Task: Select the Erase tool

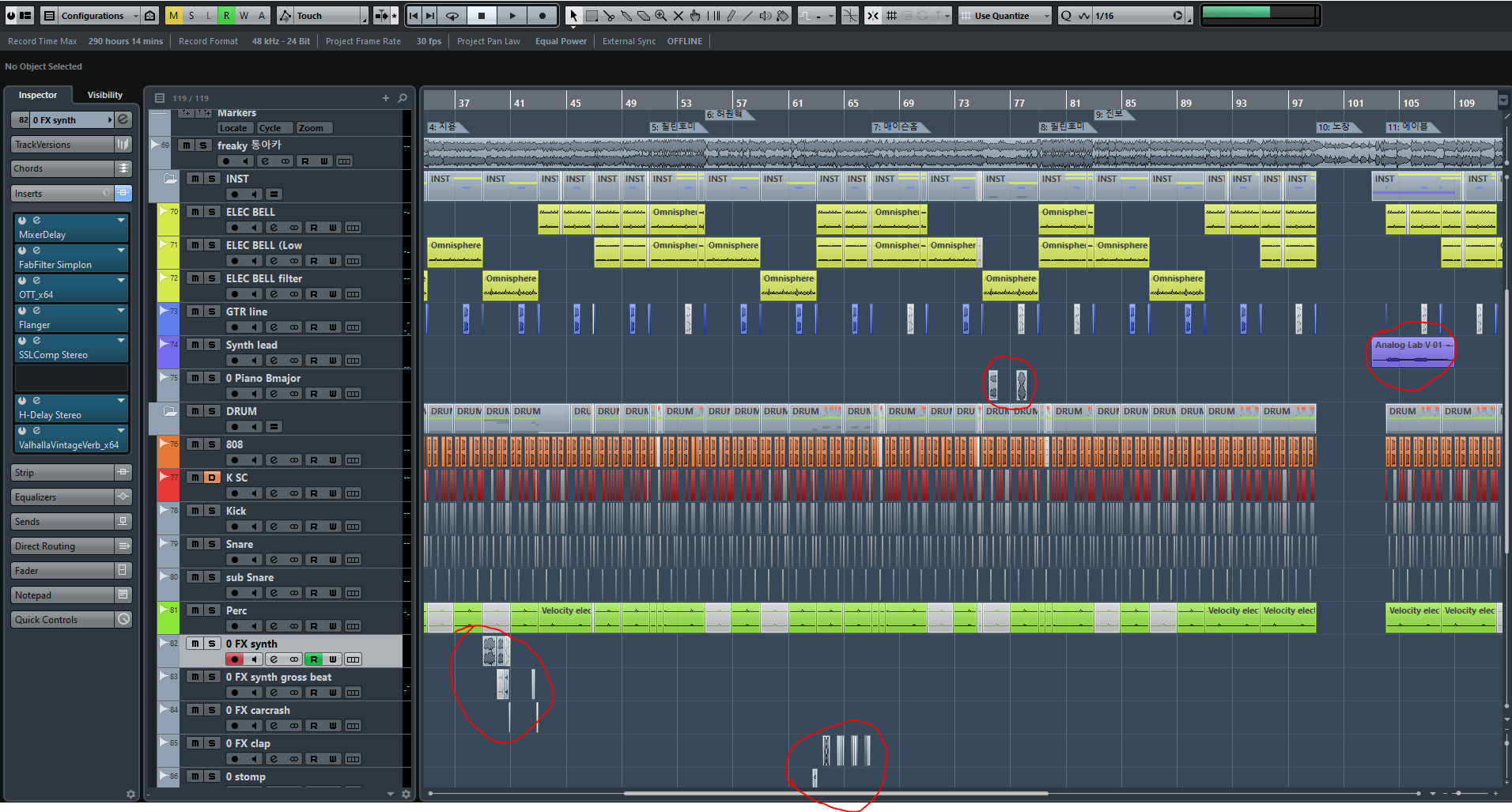Action: point(643,16)
